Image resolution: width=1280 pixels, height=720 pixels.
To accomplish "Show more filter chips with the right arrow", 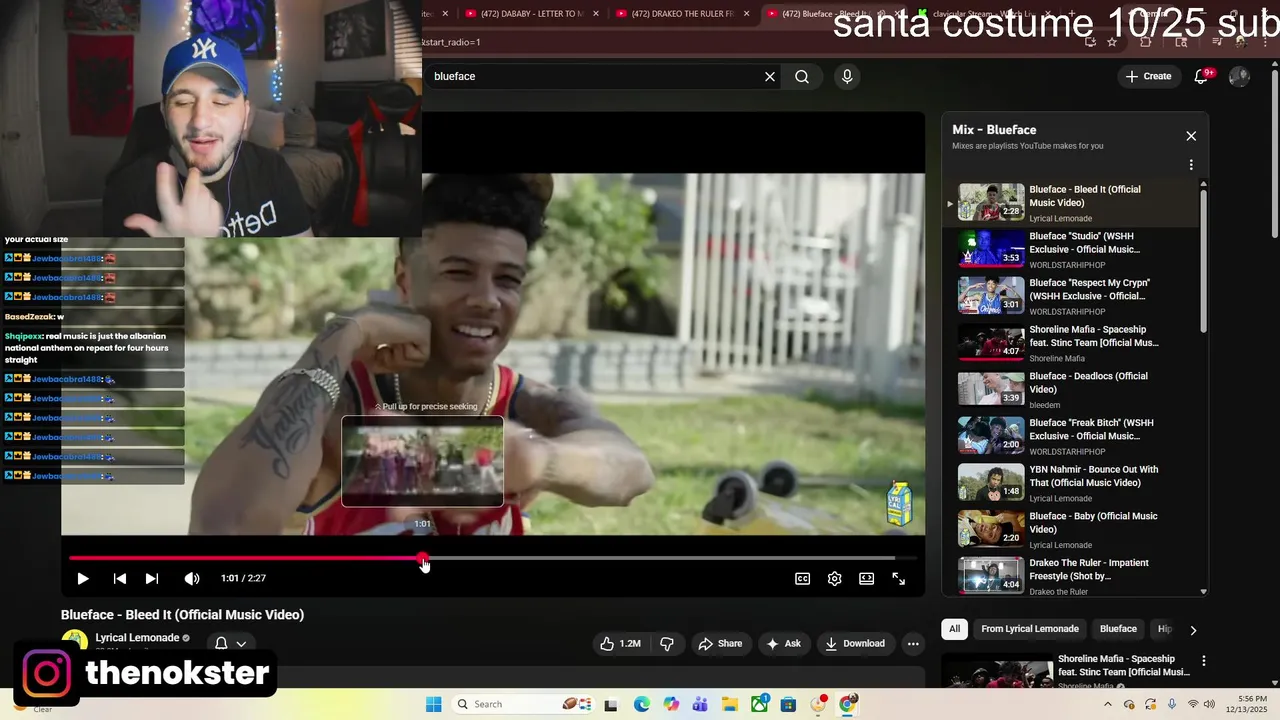I will [1193, 630].
